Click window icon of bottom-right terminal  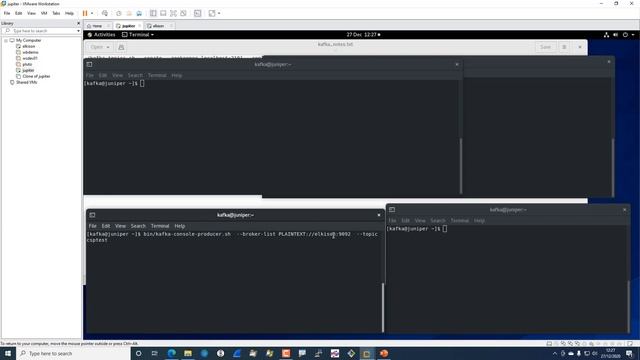click(x=392, y=209)
